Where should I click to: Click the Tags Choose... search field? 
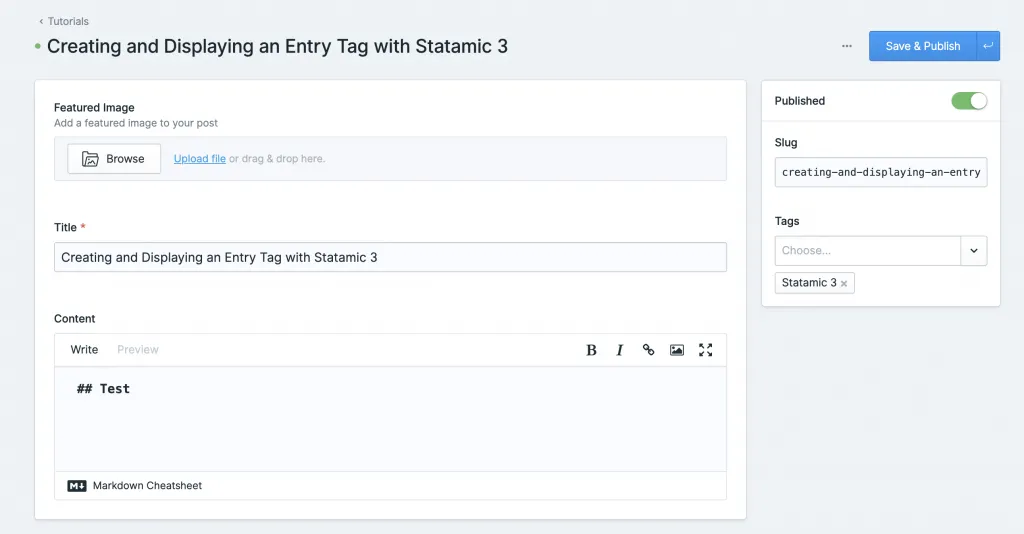(x=868, y=251)
